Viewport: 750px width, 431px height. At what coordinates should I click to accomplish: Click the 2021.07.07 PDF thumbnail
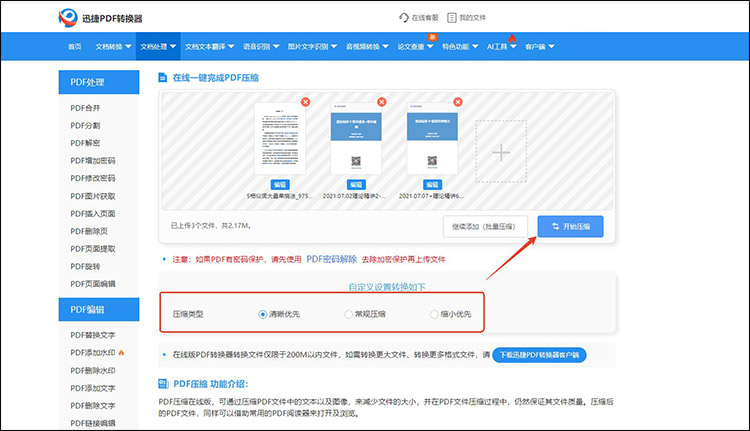[432, 138]
